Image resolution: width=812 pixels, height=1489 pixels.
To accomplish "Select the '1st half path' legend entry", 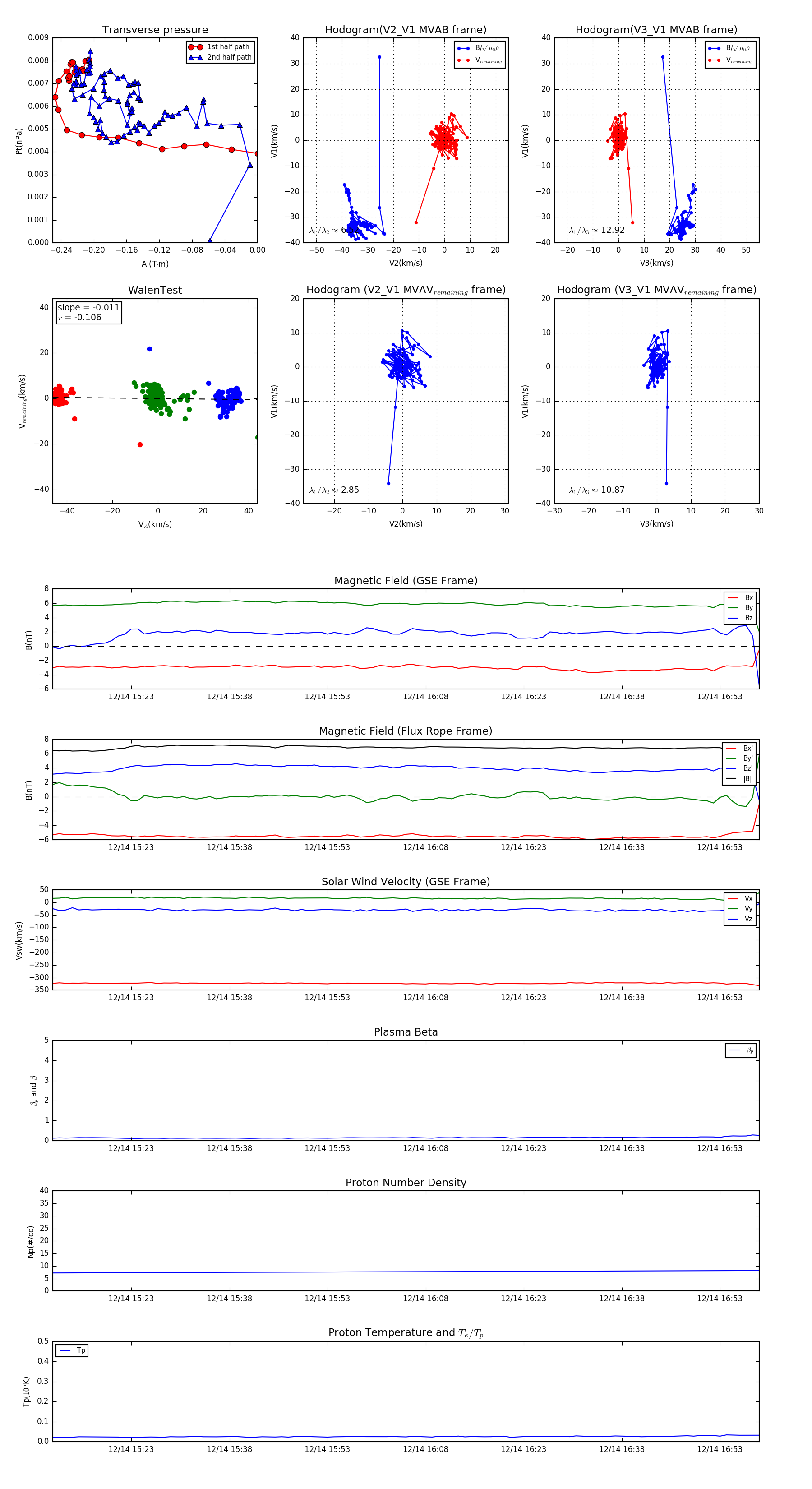I will tap(220, 47).
